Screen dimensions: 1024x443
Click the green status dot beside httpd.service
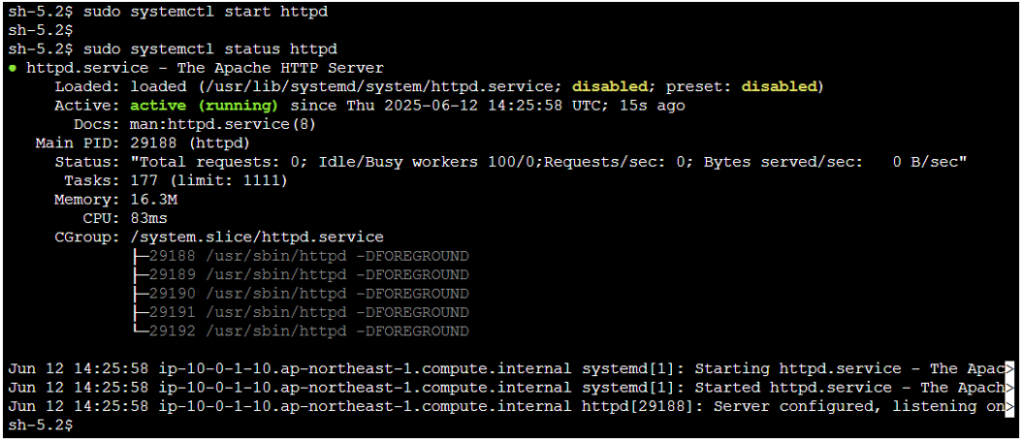point(13,69)
